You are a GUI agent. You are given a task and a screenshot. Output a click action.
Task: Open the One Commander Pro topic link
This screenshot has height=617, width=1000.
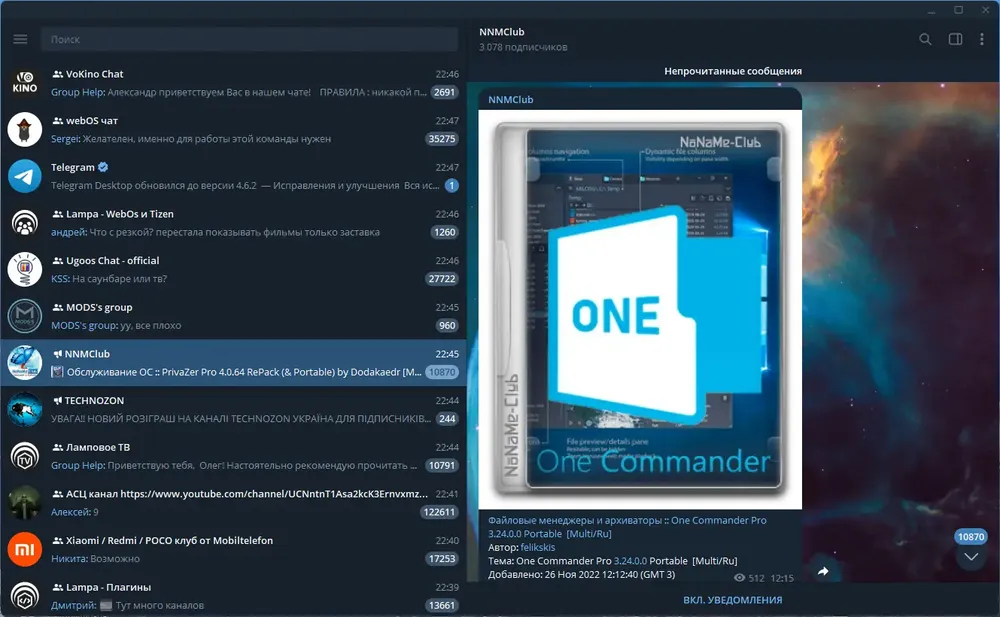[x=627, y=527]
